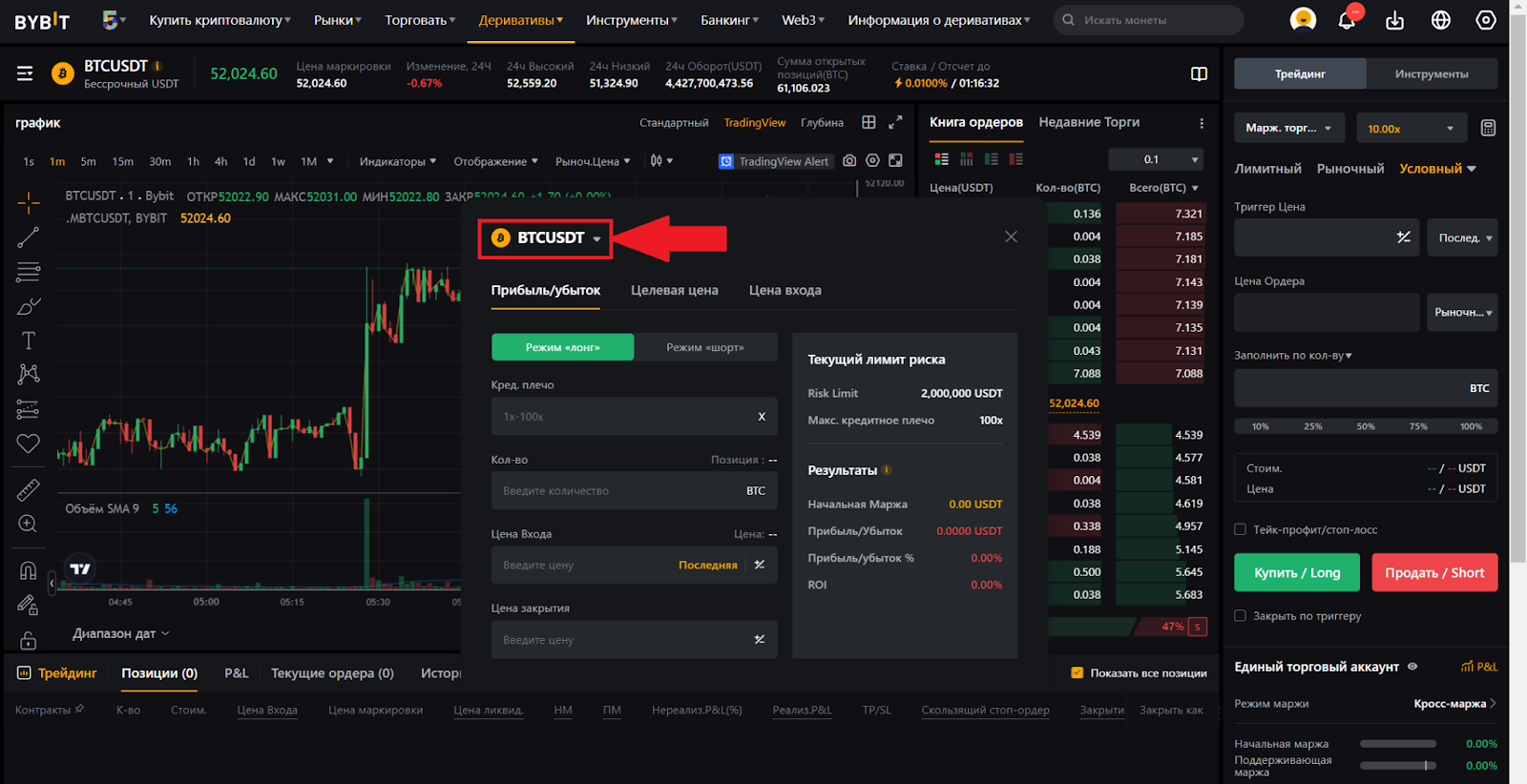Screen dimensions: 1527x784
Task: Select the Режим «шорт» button
Action: pos(705,347)
